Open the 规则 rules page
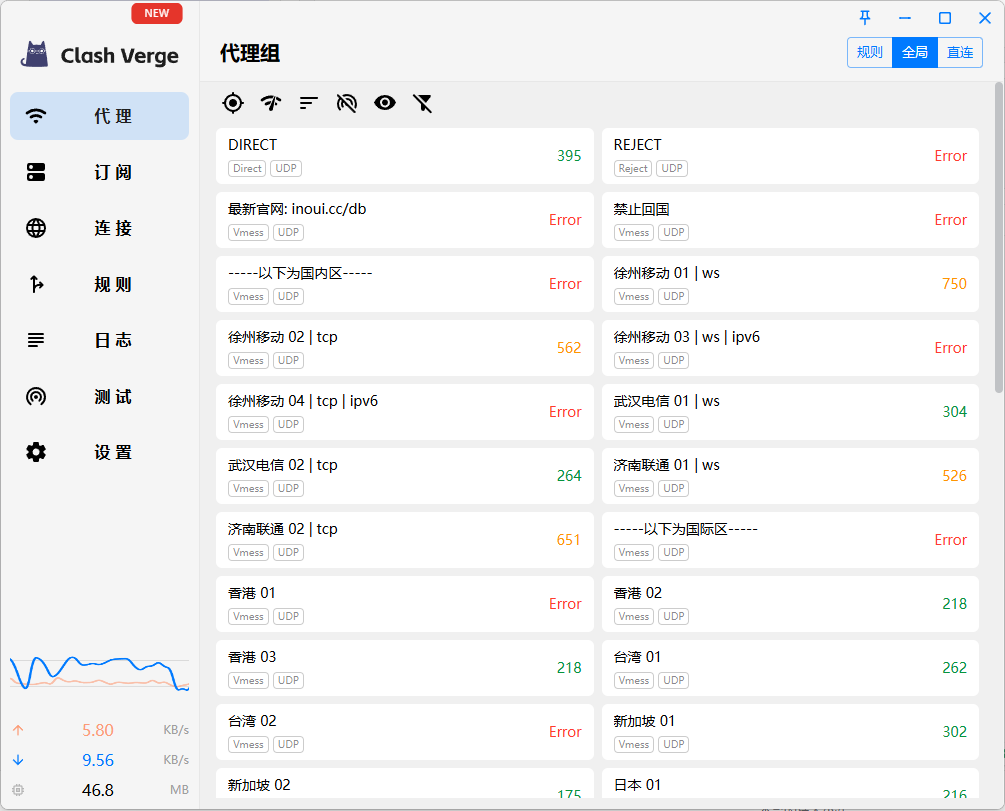Screen dimensions: 1005x811 coord(99,283)
